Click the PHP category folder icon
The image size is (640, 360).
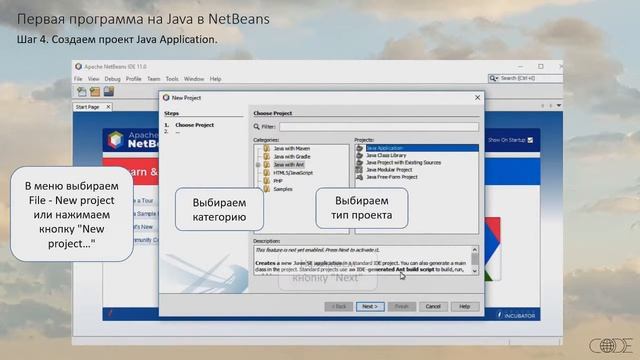coord(267,181)
